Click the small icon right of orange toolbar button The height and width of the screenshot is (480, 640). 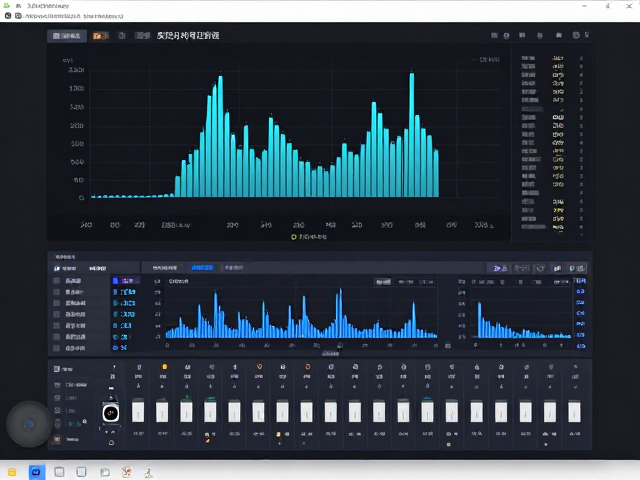point(122,36)
